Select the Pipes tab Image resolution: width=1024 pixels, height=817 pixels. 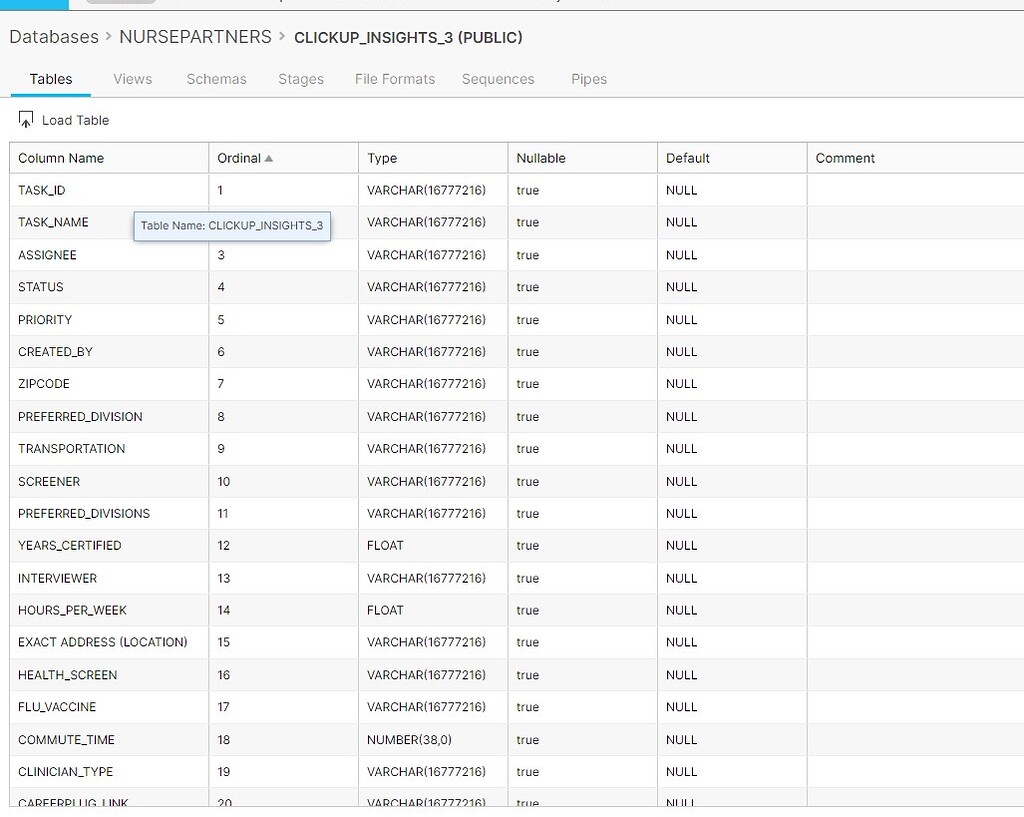(589, 79)
